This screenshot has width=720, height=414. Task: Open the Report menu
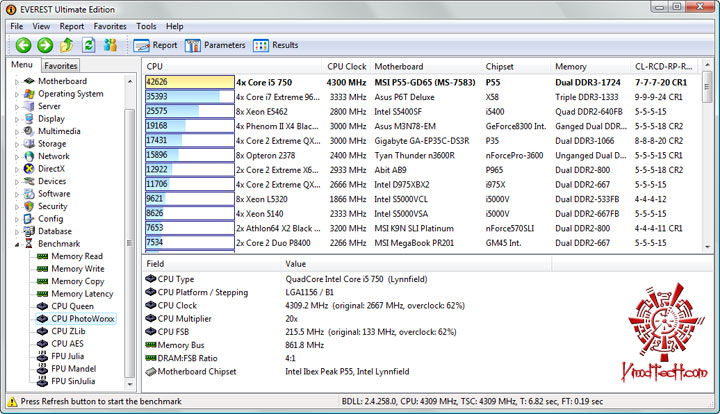pos(72,26)
